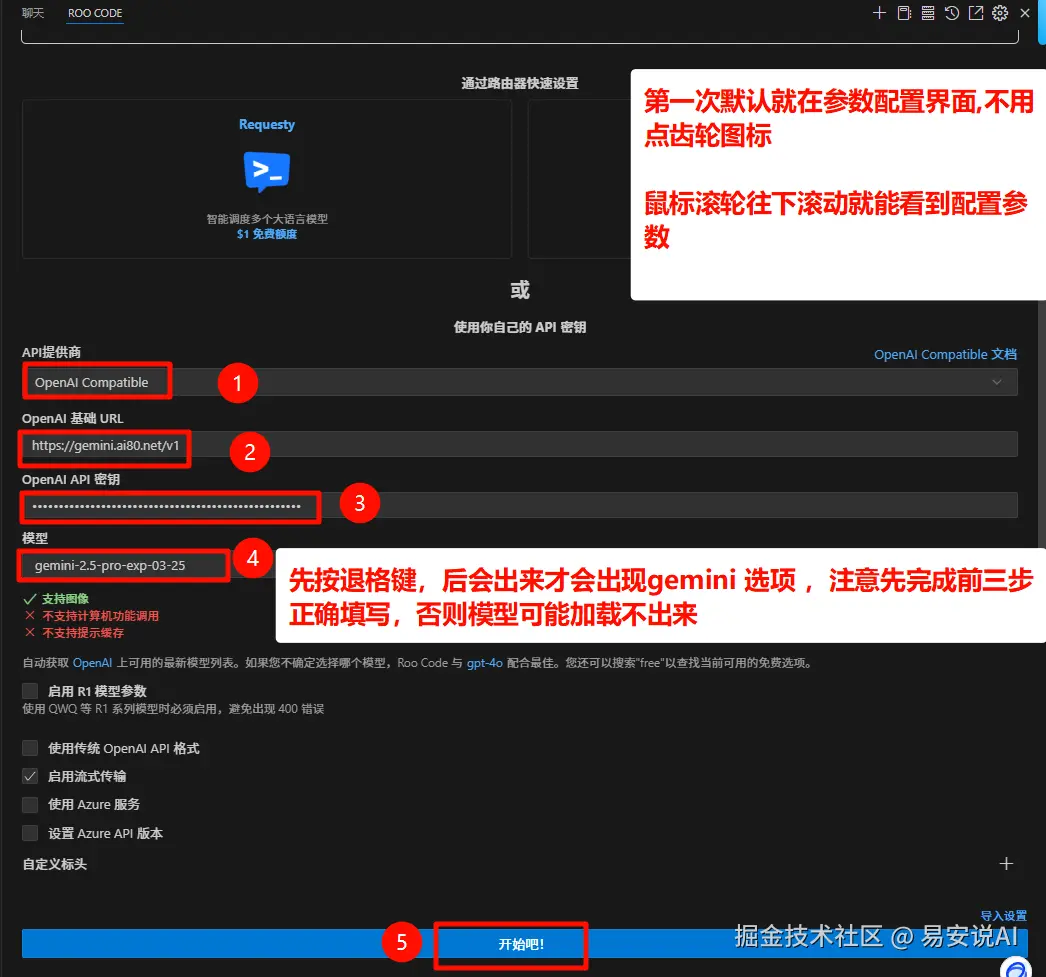Open the prompts notebook icon
This screenshot has height=977, width=1046.
click(x=904, y=13)
